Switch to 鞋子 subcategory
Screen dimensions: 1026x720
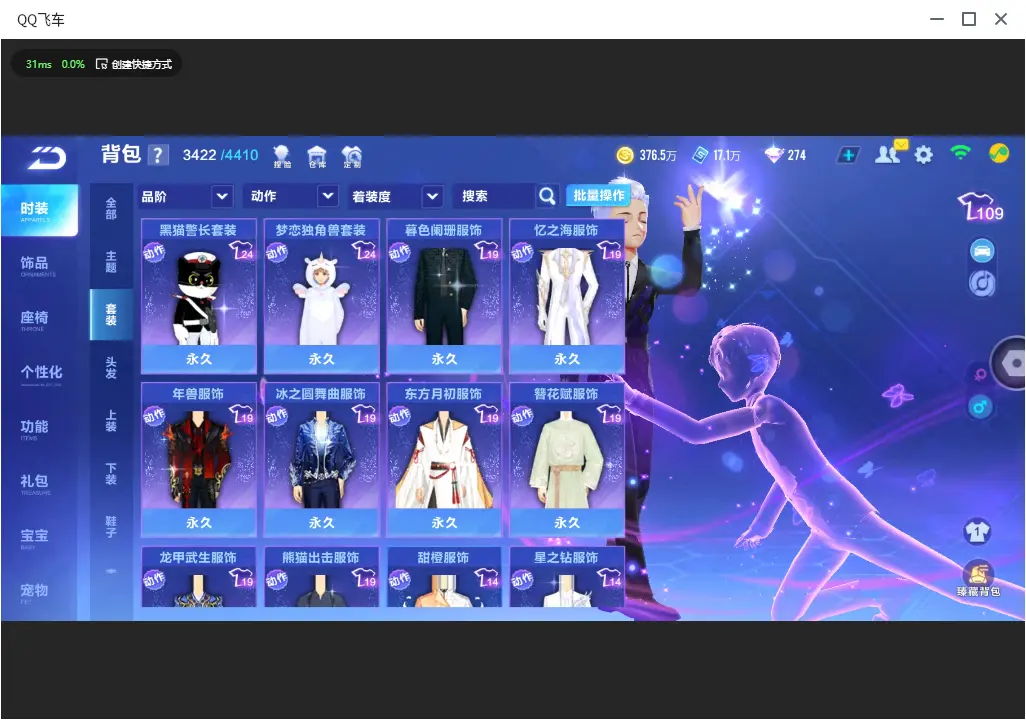click(x=111, y=527)
